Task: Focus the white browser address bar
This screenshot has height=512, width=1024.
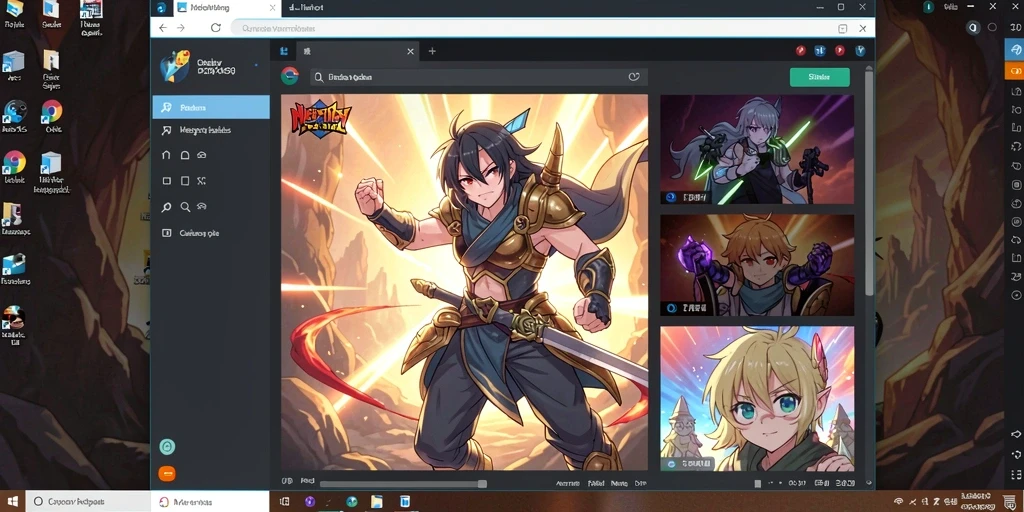Action: coord(536,28)
